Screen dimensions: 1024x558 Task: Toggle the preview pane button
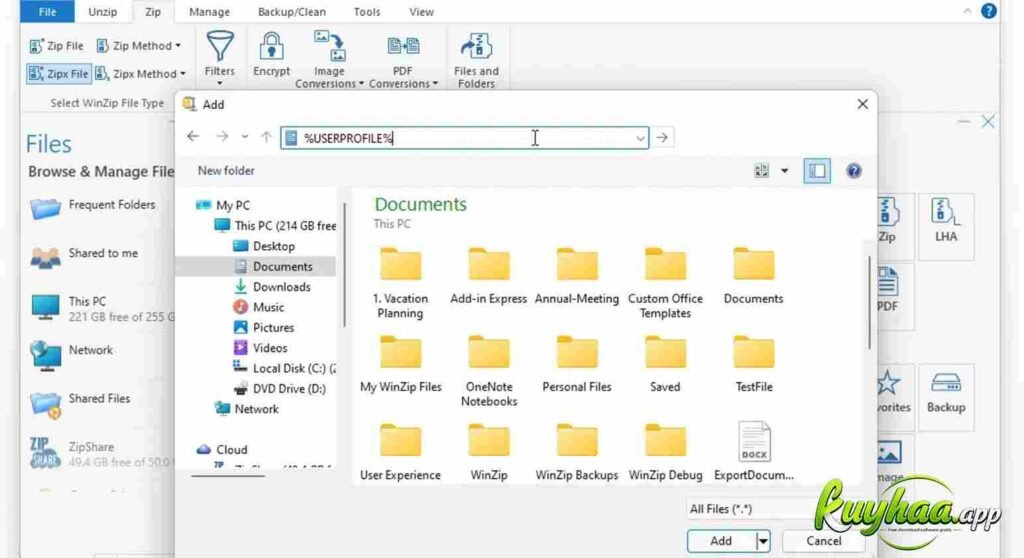[x=817, y=171]
